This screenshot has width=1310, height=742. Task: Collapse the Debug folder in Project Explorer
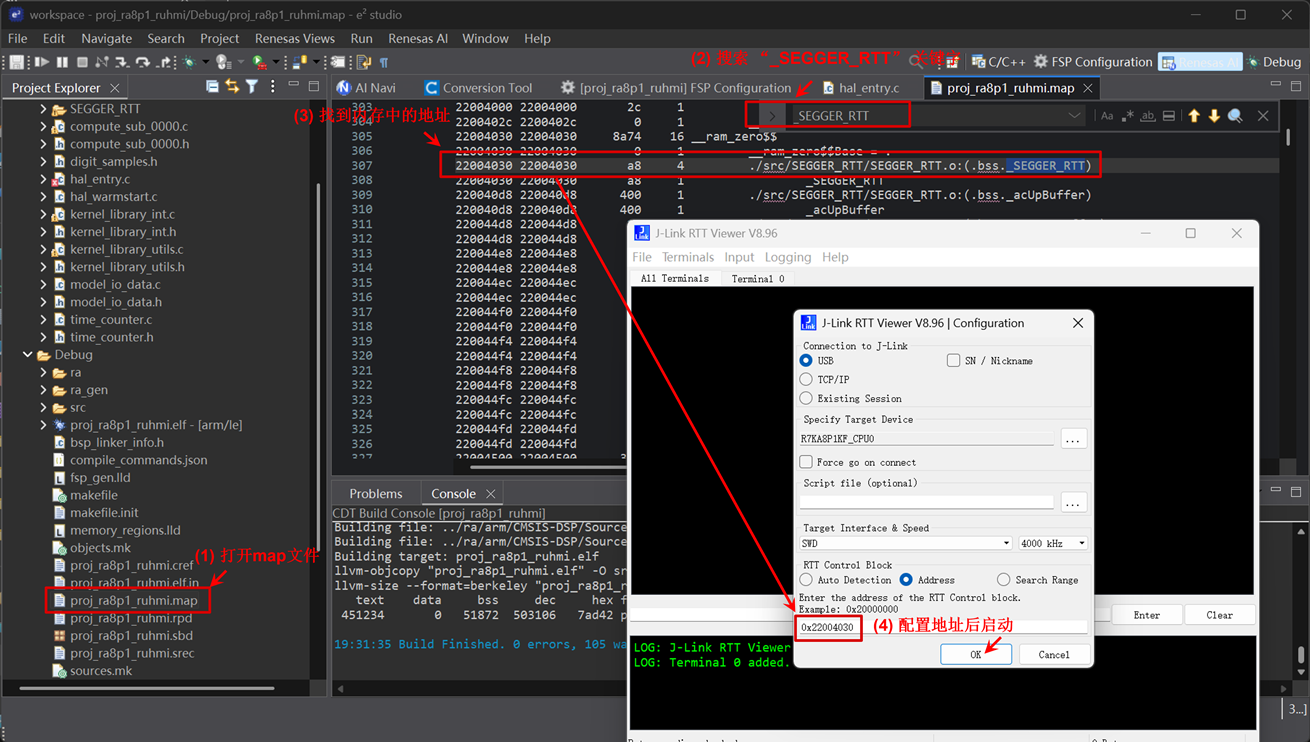(x=28, y=355)
